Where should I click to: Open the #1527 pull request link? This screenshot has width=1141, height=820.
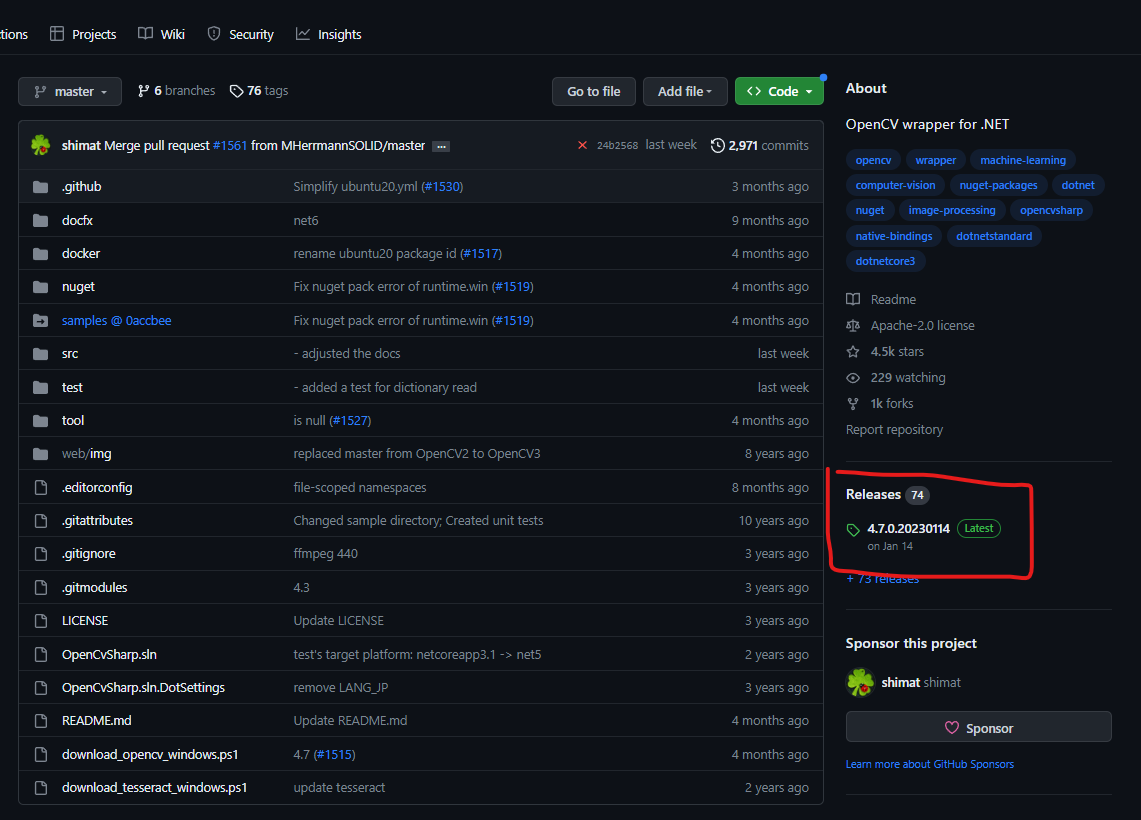[350, 421]
